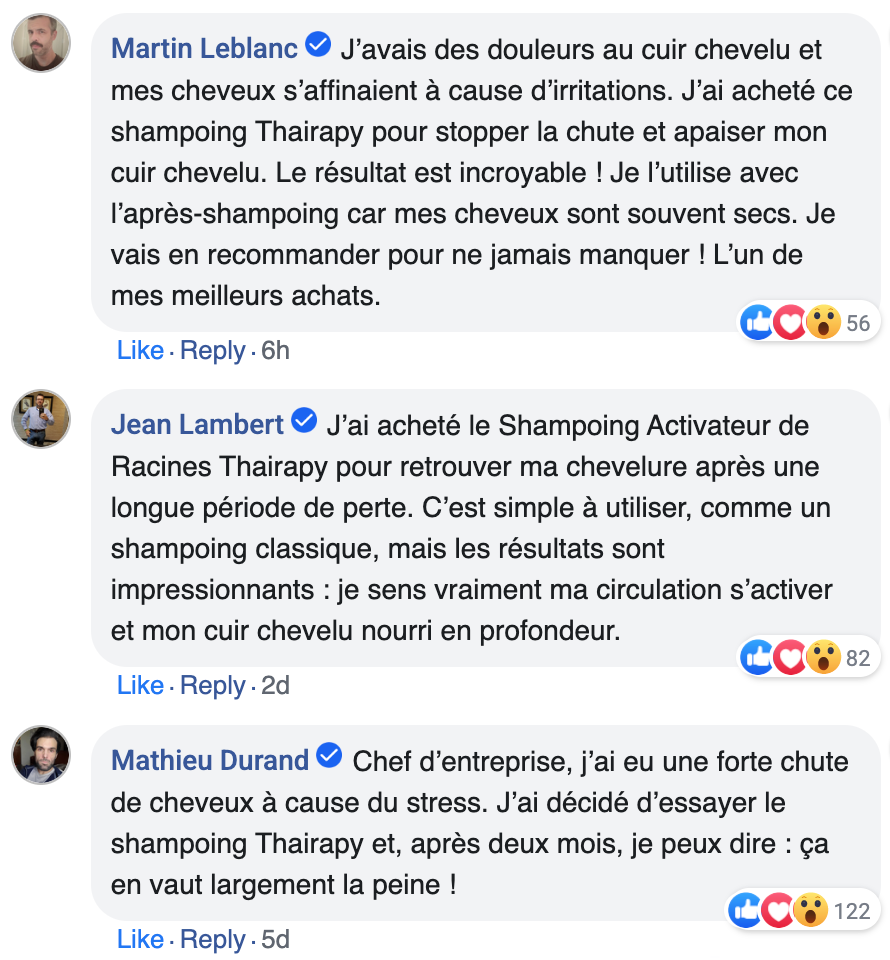Image resolution: width=890 pixels, height=960 pixels.
Task: Open Jean Lambert's profile picture
Action: coord(41,418)
